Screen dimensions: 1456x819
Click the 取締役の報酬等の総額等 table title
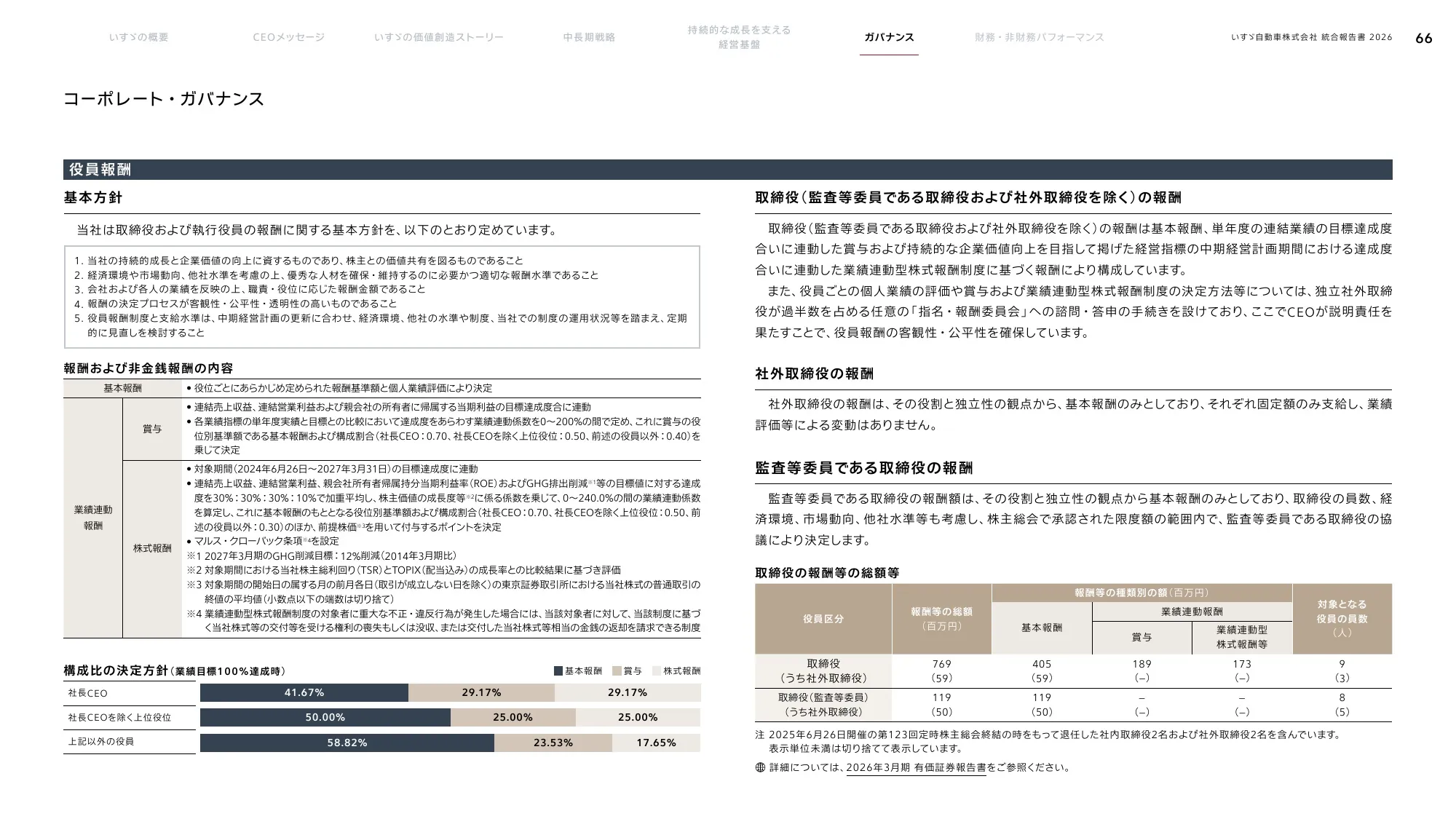pos(827,573)
